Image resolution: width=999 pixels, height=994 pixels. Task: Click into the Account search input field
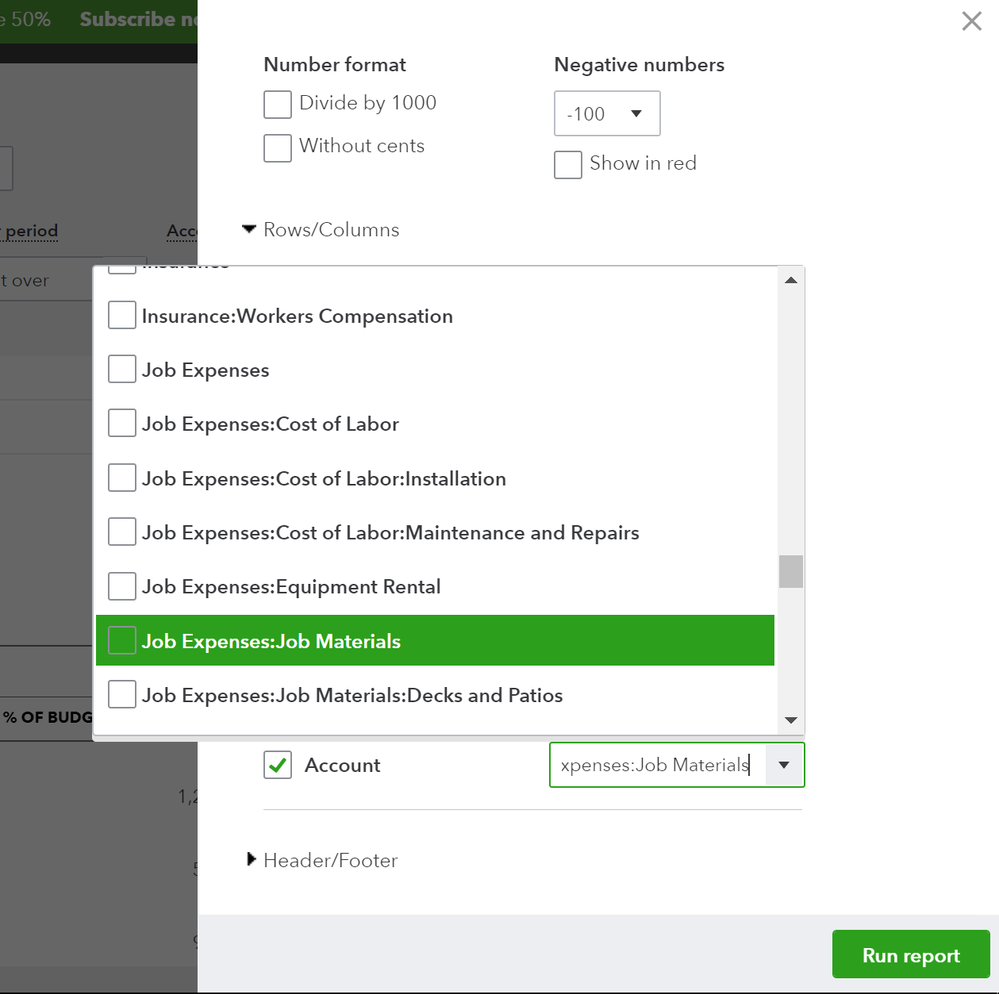click(656, 765)
